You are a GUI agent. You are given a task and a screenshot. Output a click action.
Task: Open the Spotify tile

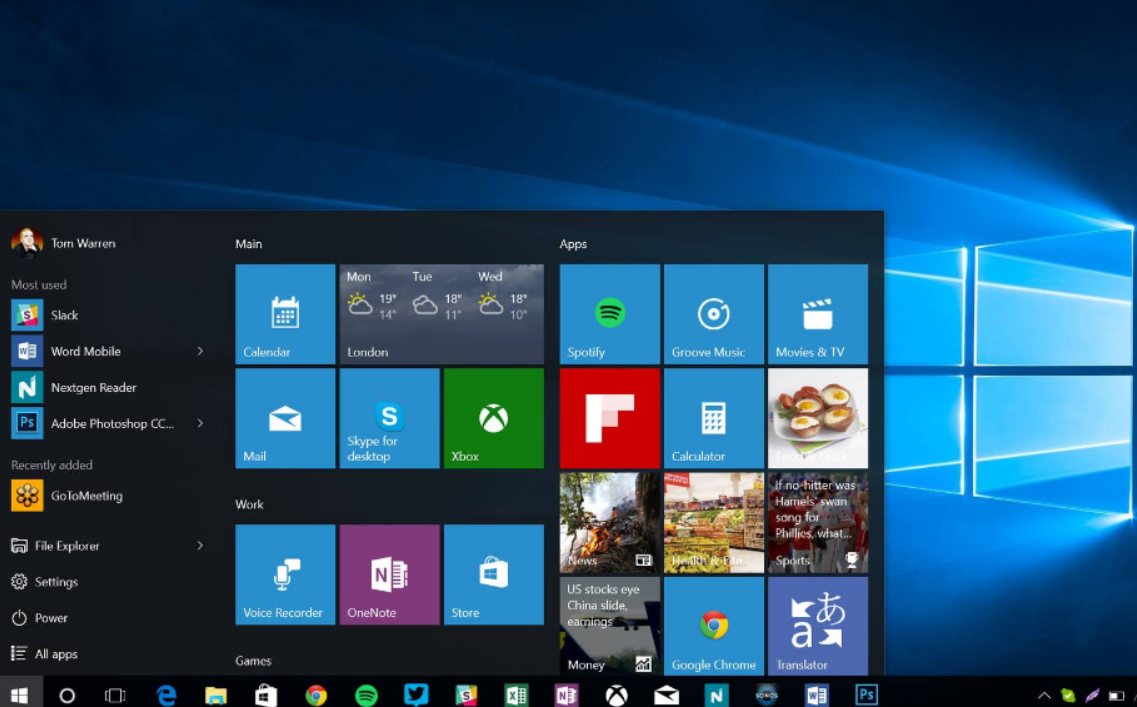pos(609,314)
